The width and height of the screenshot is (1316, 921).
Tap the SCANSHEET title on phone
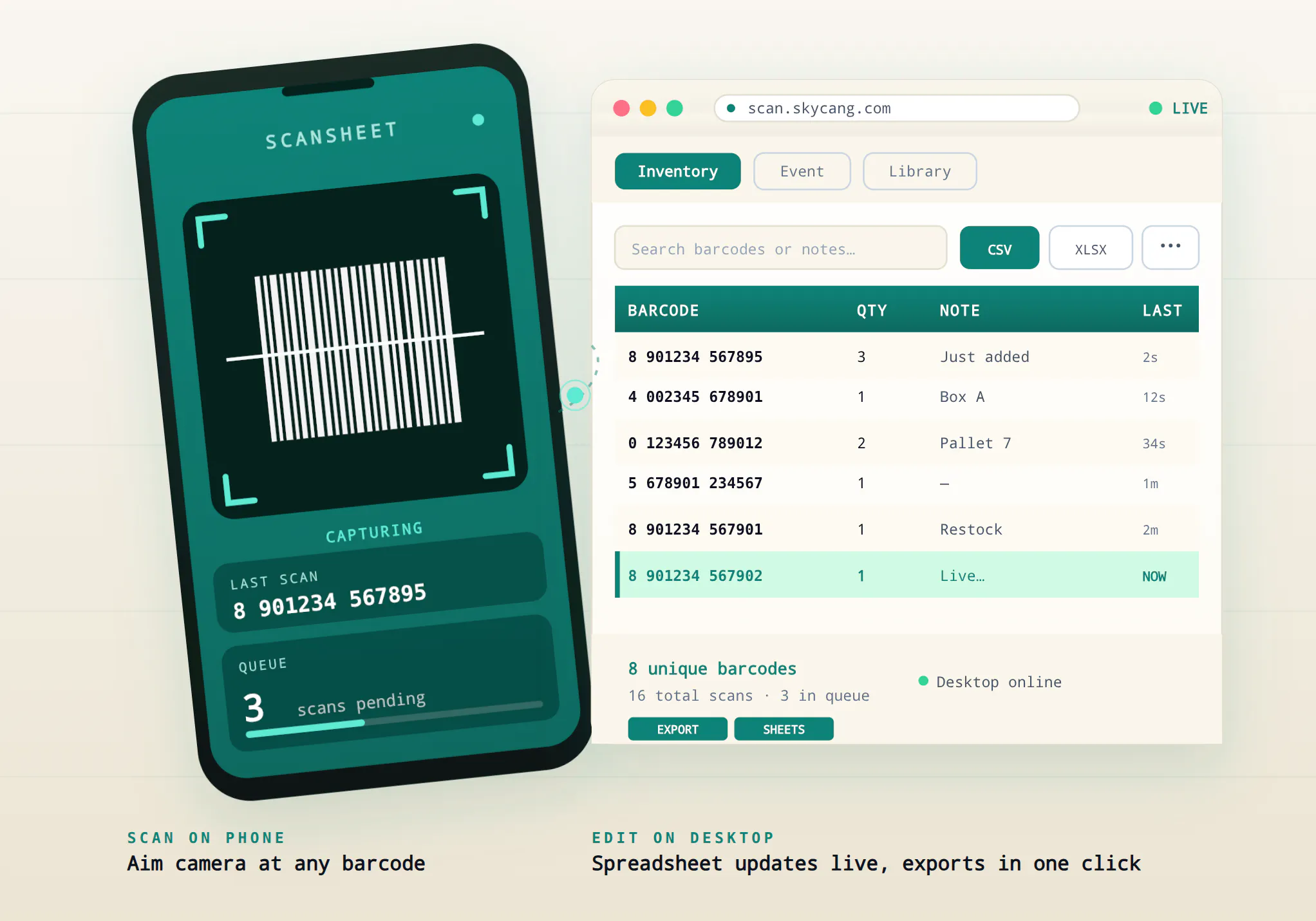tap(331, 135)
